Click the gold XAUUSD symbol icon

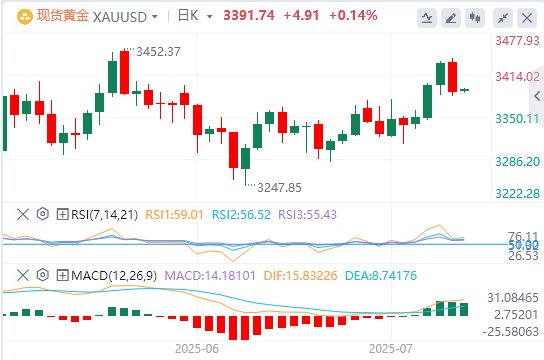coord(25,16)
